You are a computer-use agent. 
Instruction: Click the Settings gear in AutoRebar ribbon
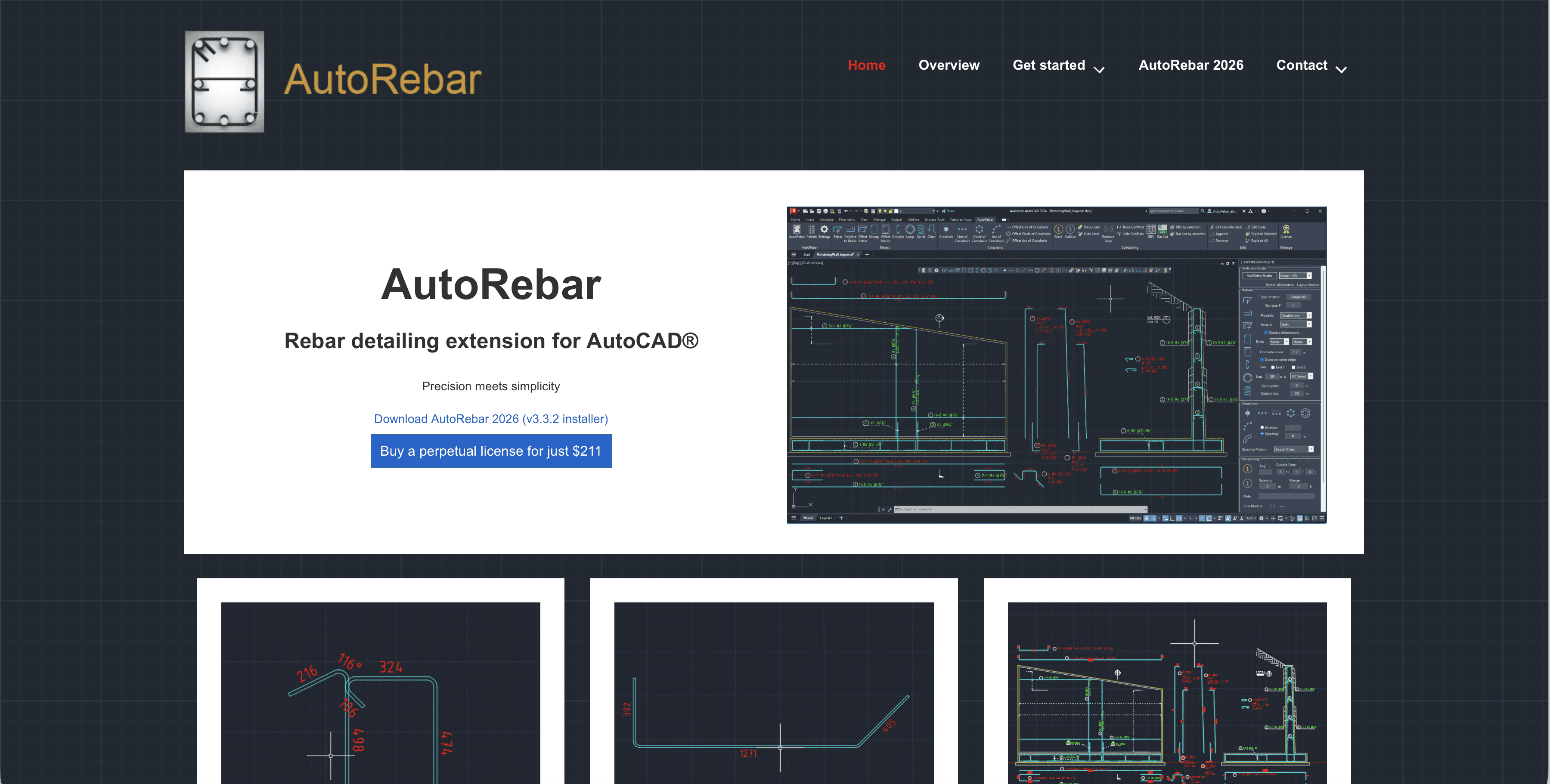coord(825,230)
